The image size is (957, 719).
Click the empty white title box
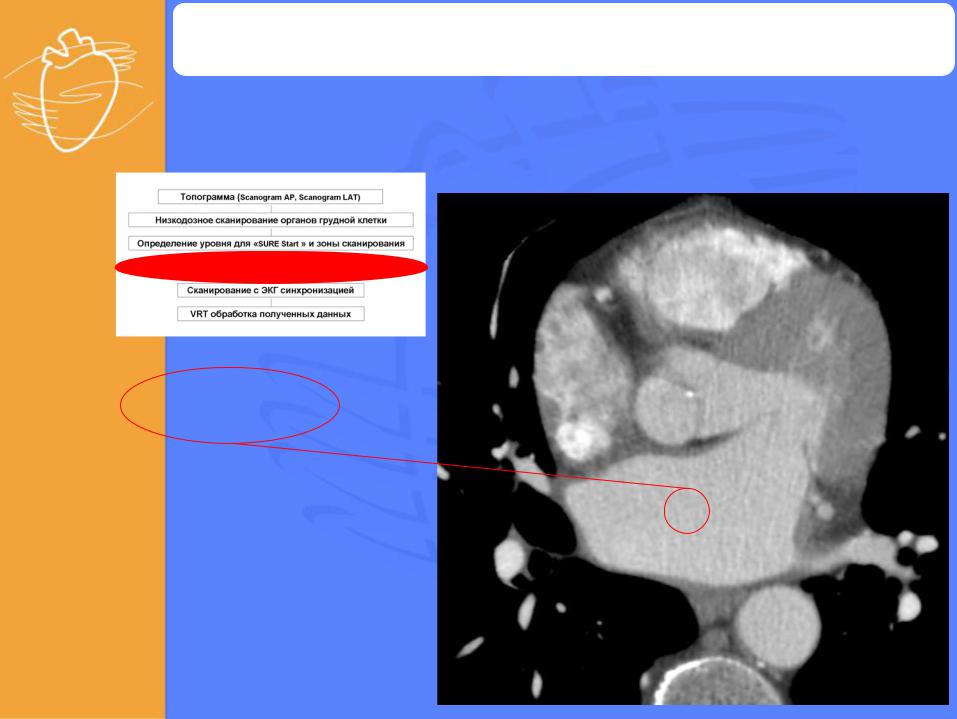[563, 39]
